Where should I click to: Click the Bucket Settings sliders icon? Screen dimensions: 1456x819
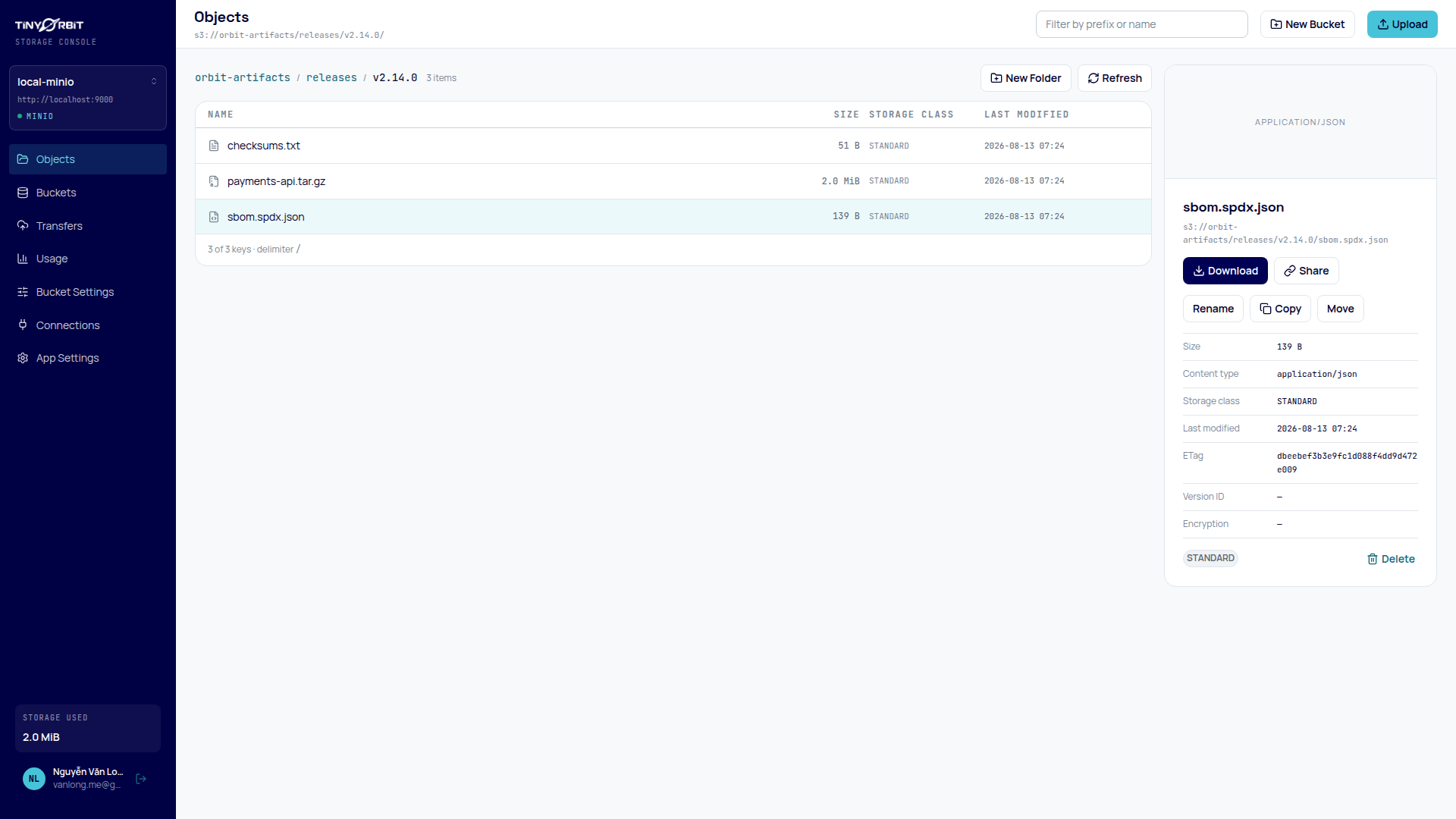(x=23, y=292)
